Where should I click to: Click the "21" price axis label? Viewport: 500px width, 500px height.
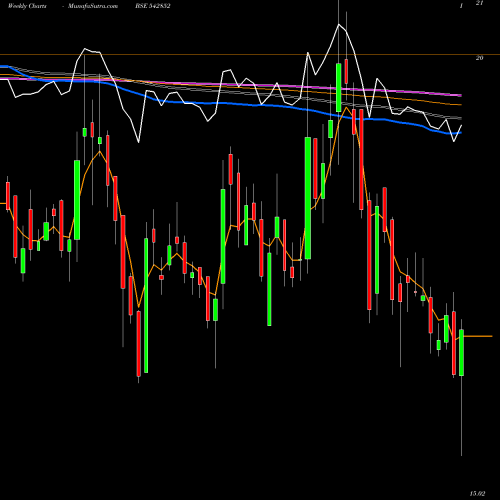coord(479,3)
